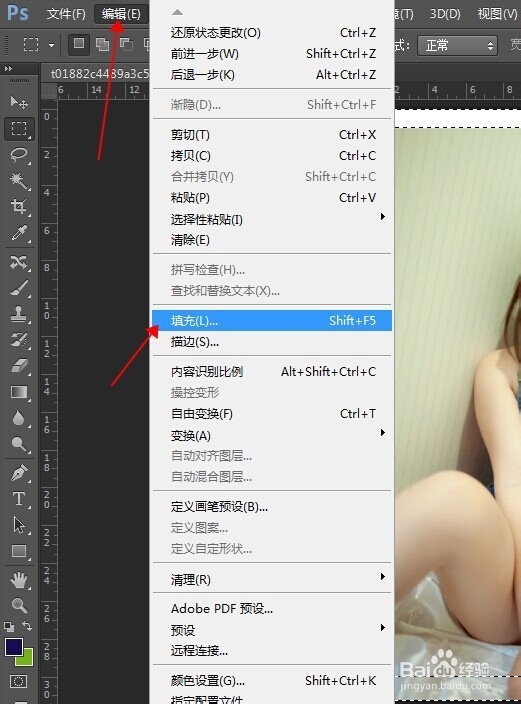Select the Path Selection tool
Viewport: 521px width, 704px height.
point(19,525)
